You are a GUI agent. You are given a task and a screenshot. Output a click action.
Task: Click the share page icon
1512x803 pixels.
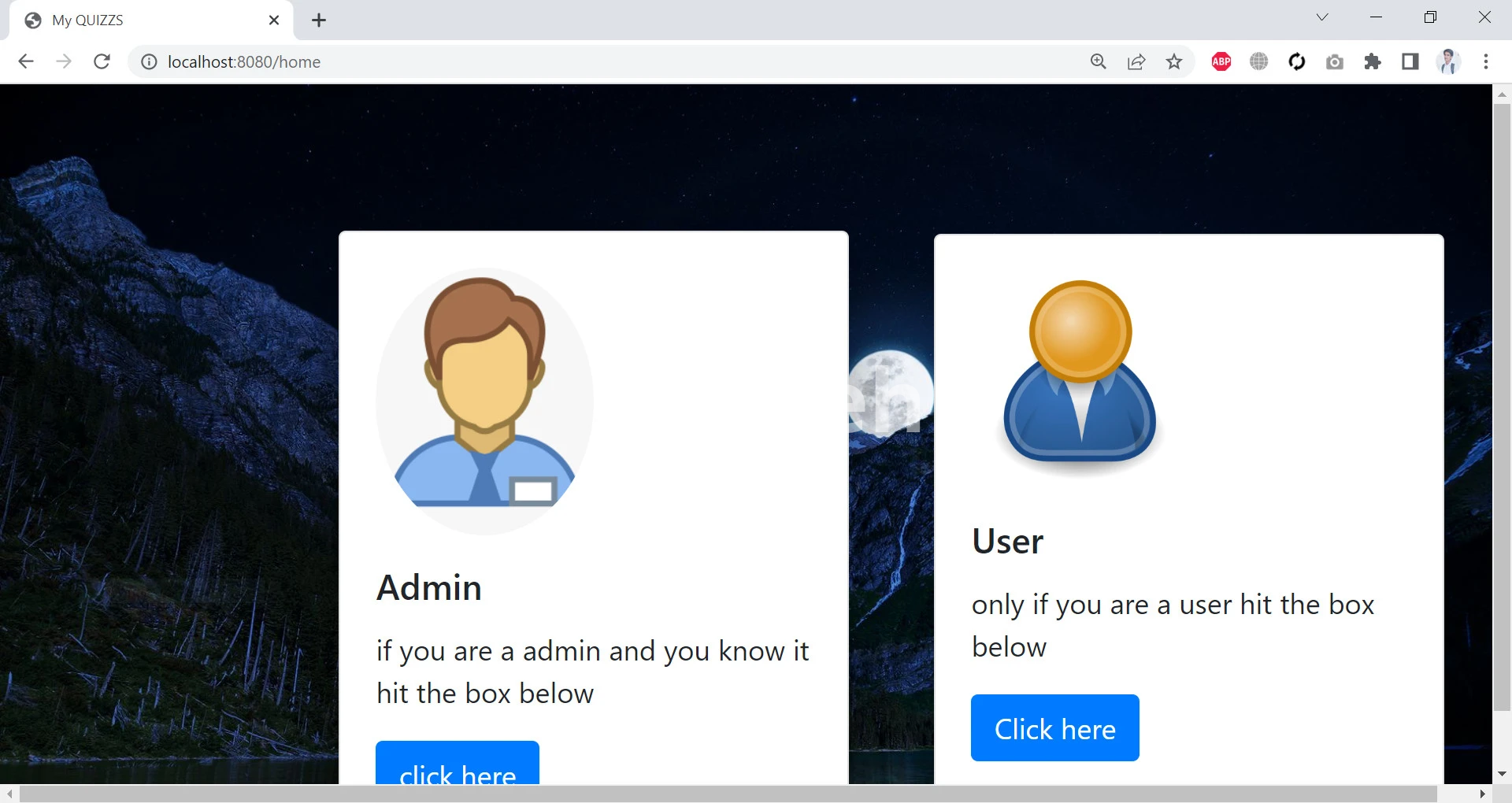(x=1136, y=61)
